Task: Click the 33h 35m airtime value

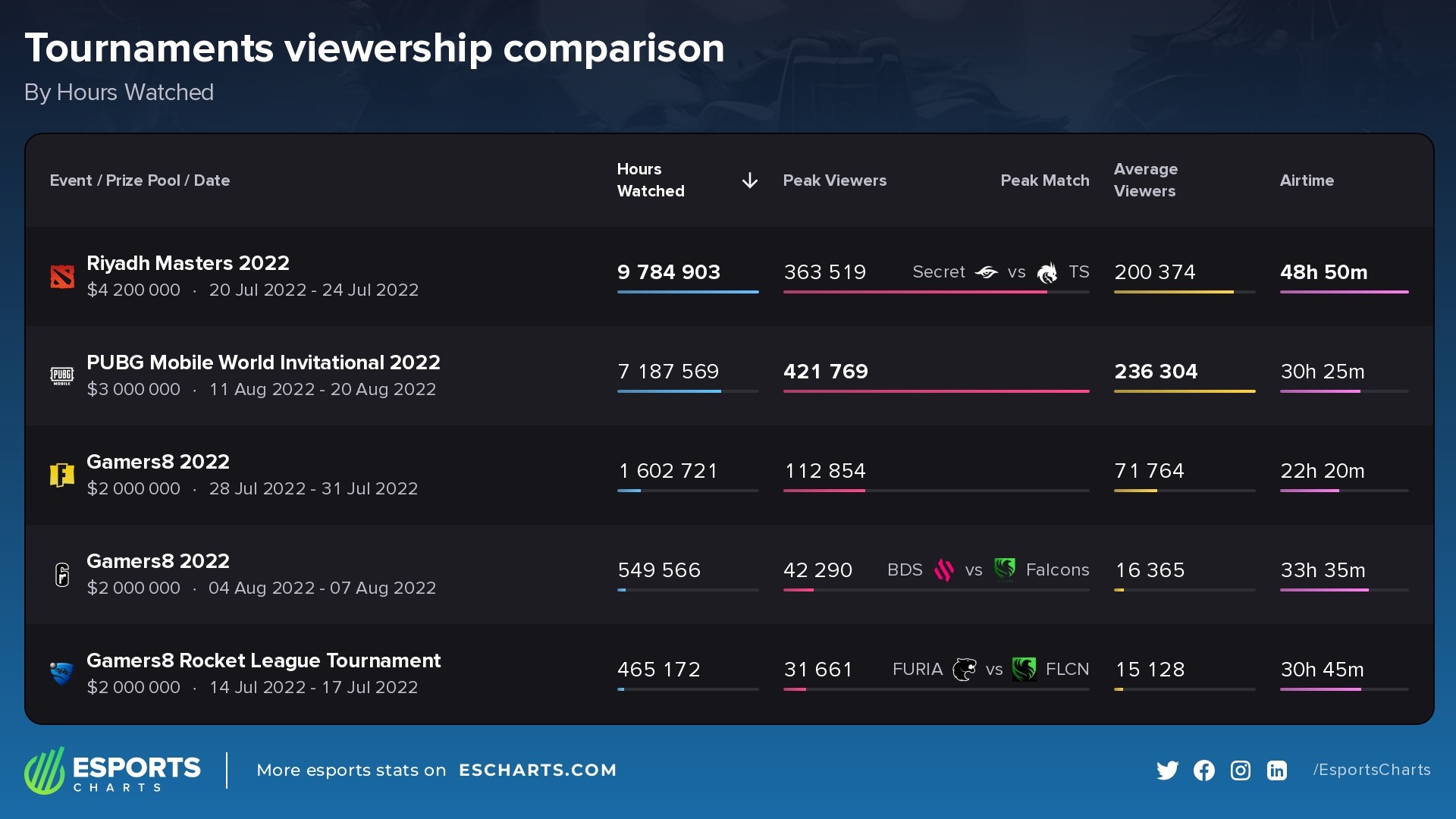Action: pos(1323,570)
